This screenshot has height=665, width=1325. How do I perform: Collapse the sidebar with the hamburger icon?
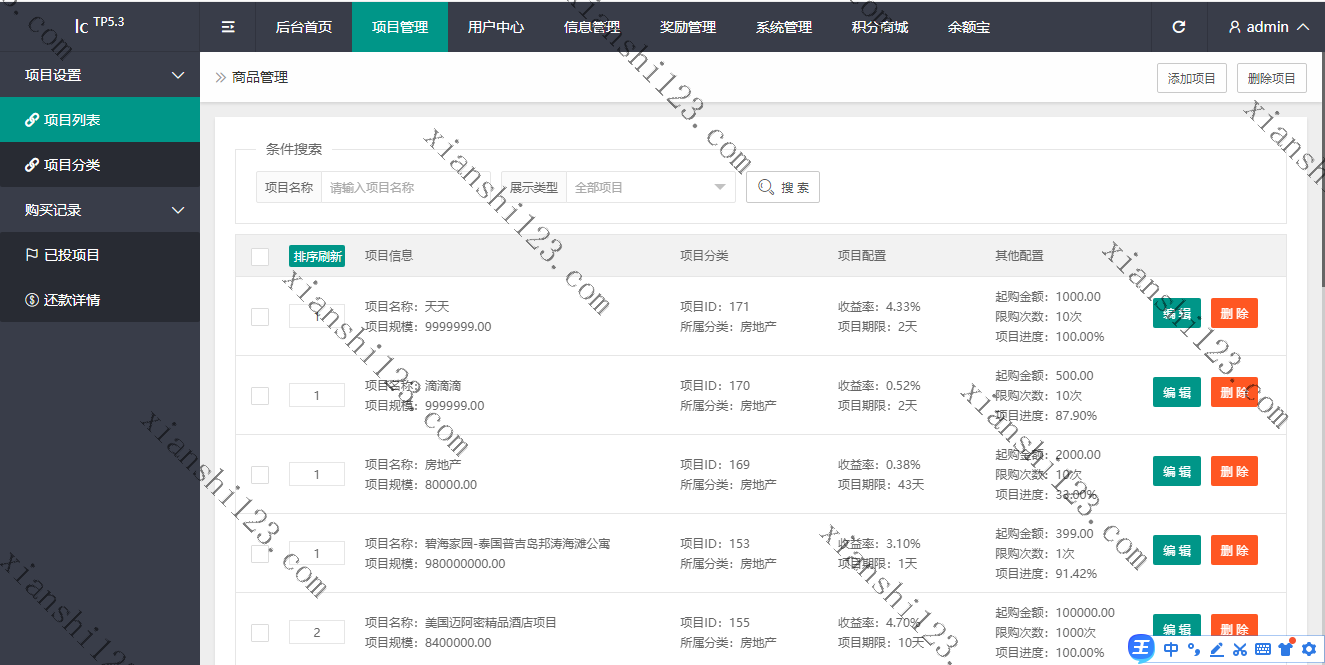coord(228,27)
